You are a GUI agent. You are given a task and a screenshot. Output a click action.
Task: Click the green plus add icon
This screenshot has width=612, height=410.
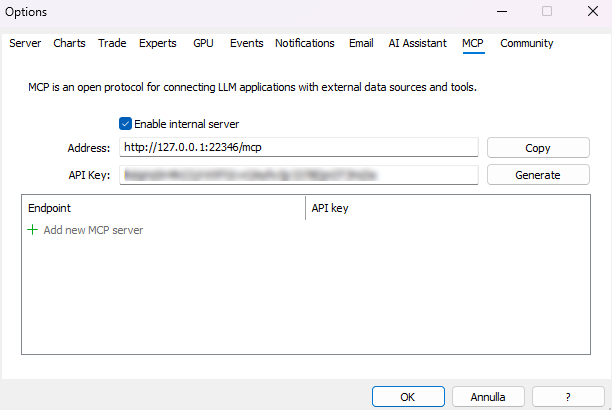click(32, 230)
